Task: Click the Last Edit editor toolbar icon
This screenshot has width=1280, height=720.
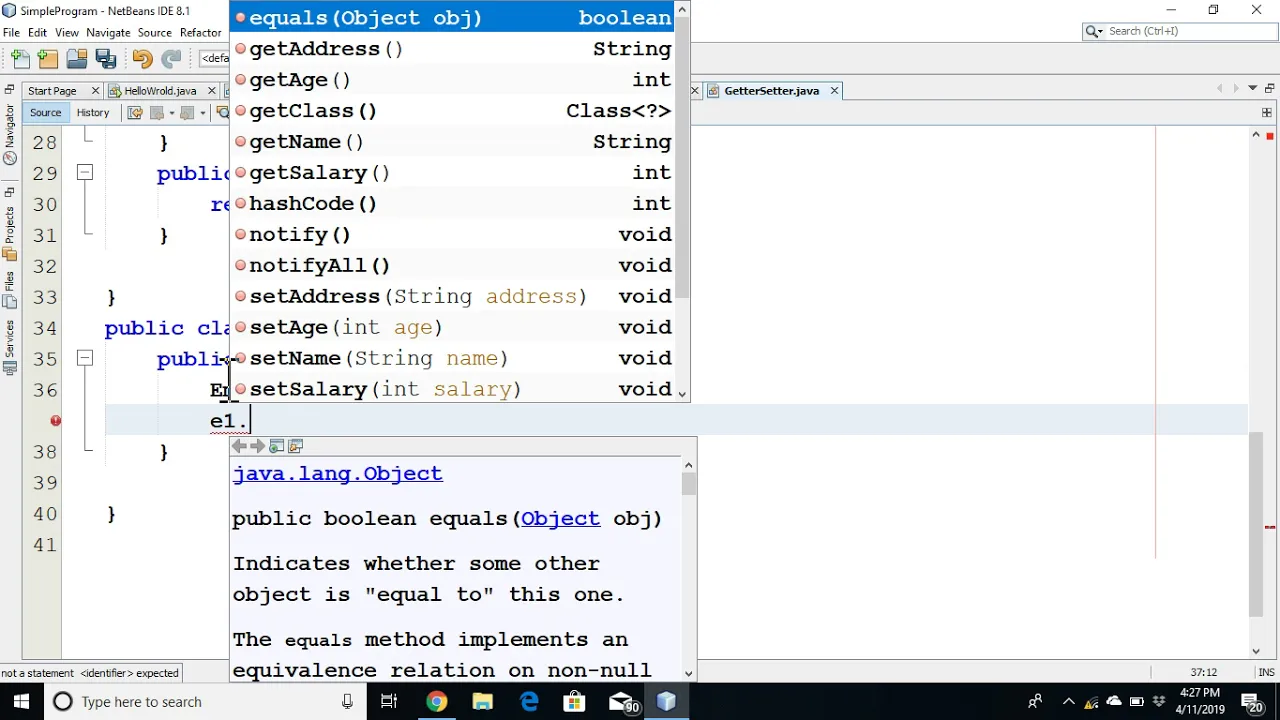Action: coord(135,113)
